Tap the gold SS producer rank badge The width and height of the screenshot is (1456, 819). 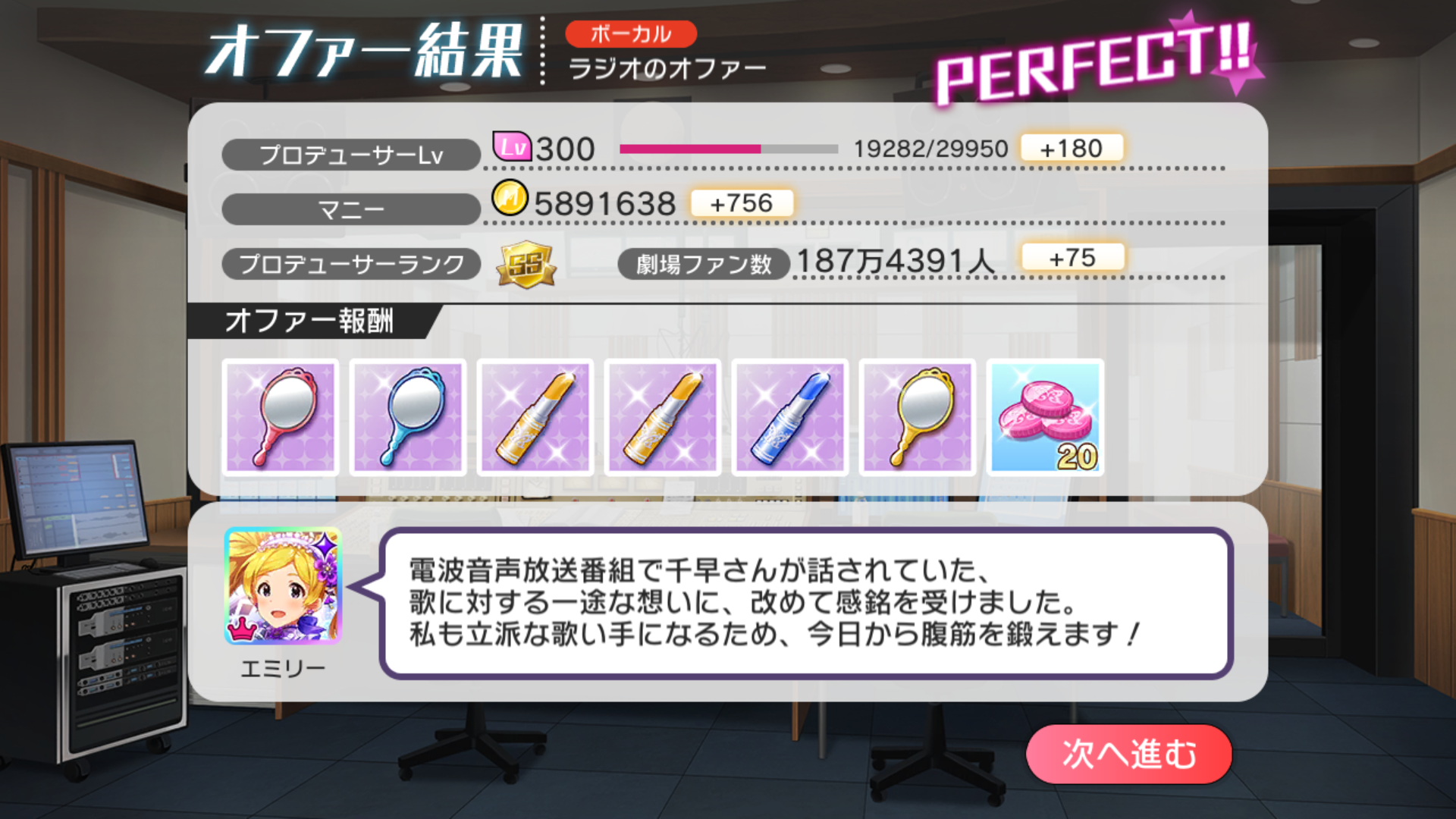coord(526,265)
